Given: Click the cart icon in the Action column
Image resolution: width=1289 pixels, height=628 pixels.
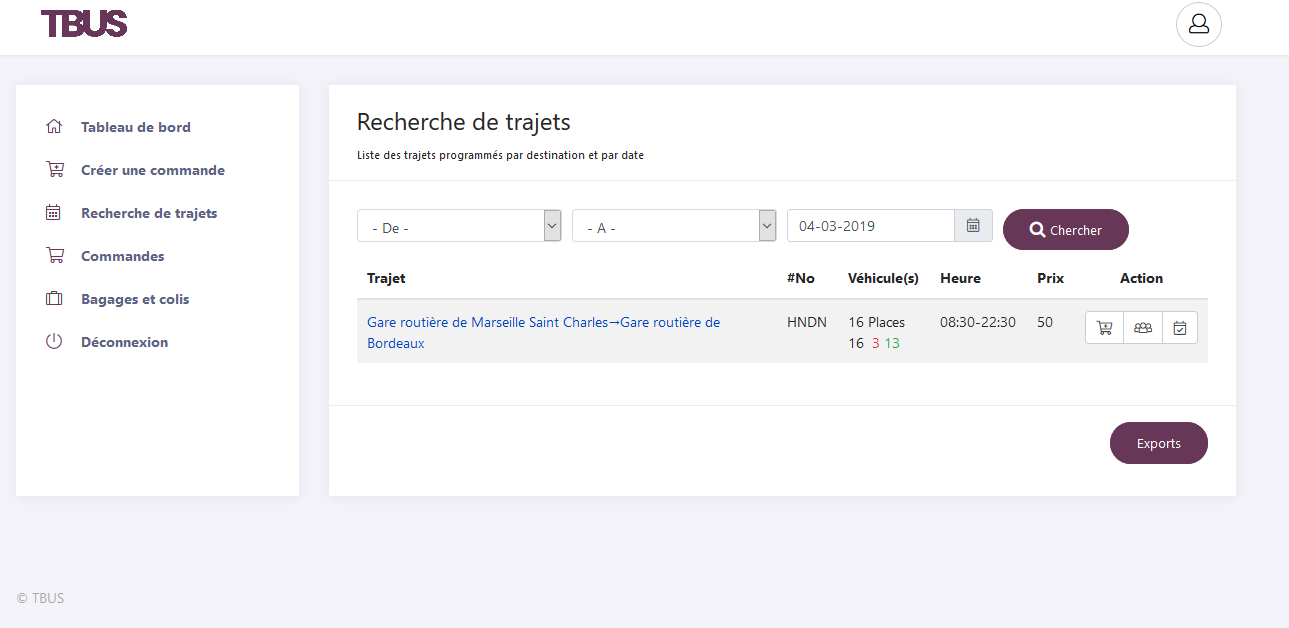Looking at the screenshot, I should point(1104,327).
